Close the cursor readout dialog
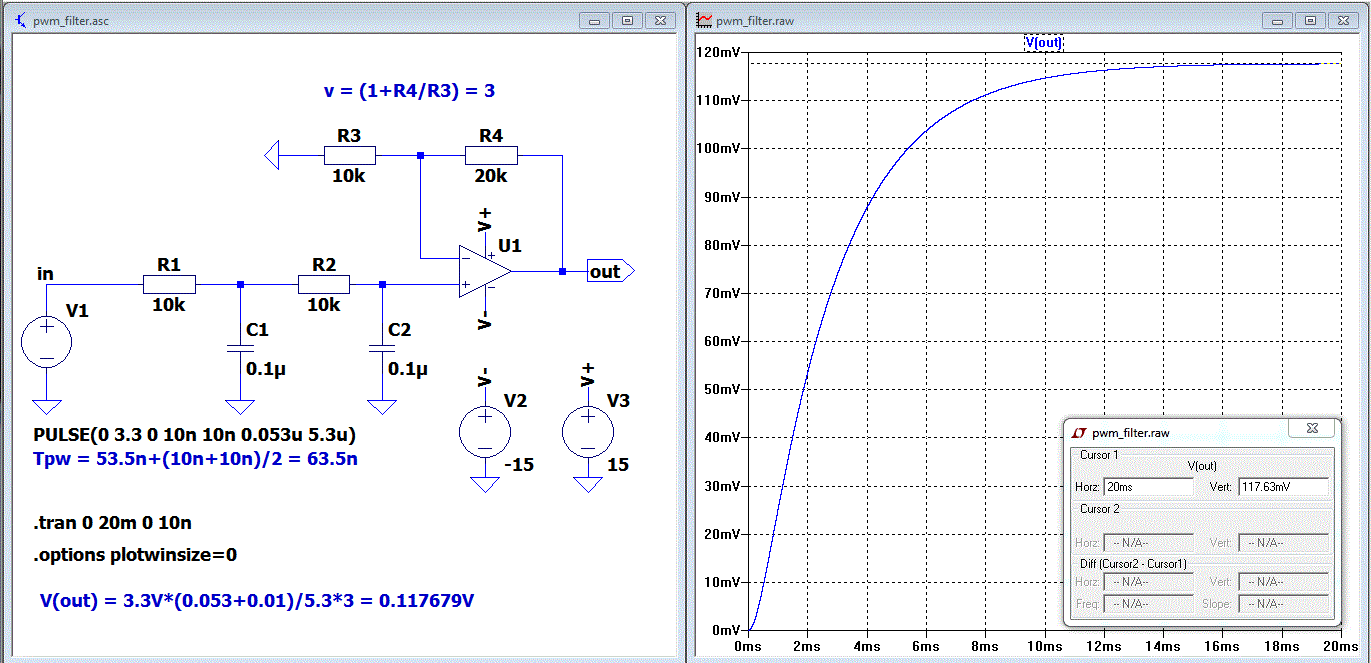Viewport: 1371px width, 663px height. coord(1311,429)
